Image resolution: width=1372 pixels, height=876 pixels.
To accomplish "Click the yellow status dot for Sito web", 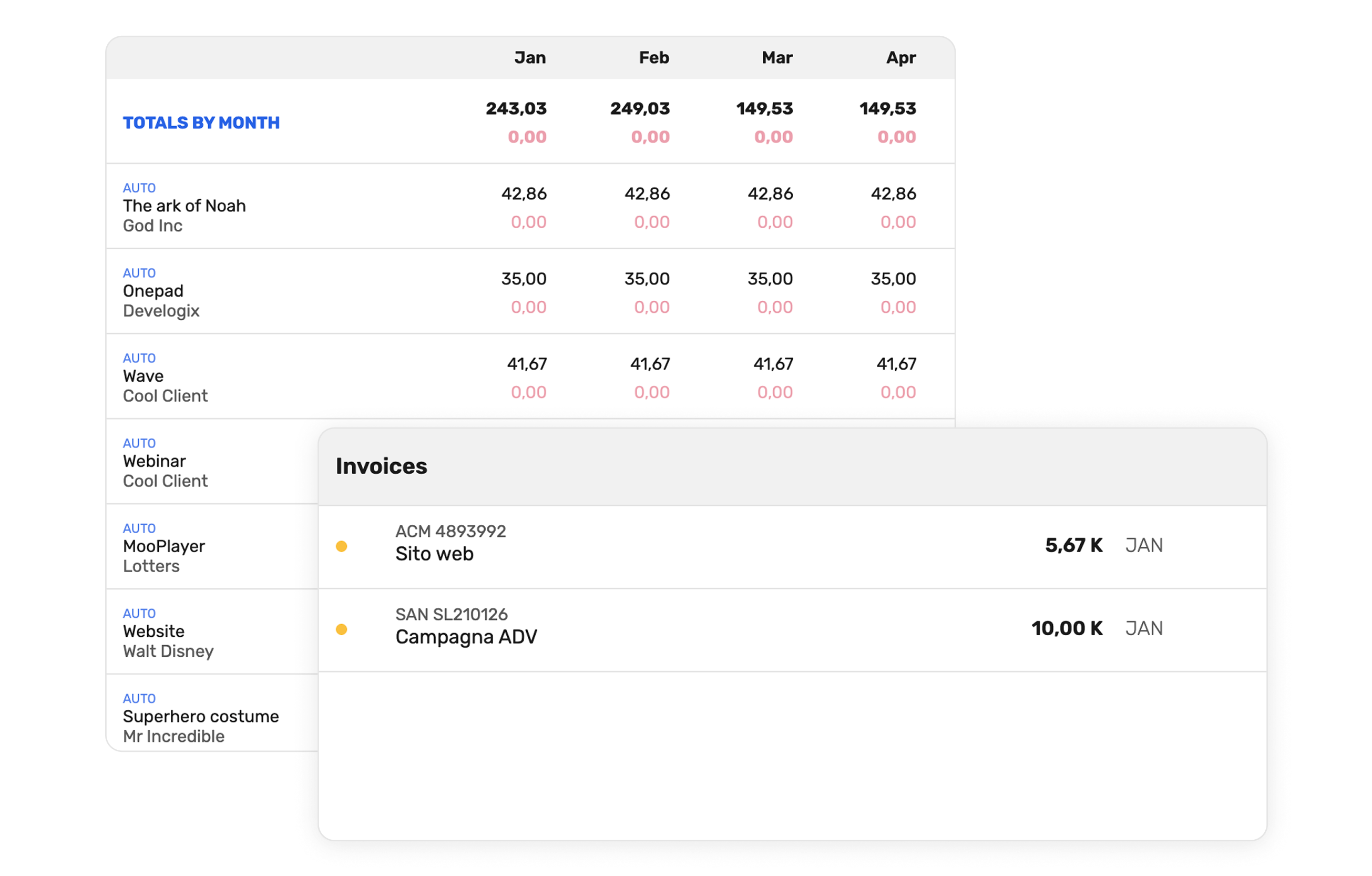I will click(x=341, y=546).
